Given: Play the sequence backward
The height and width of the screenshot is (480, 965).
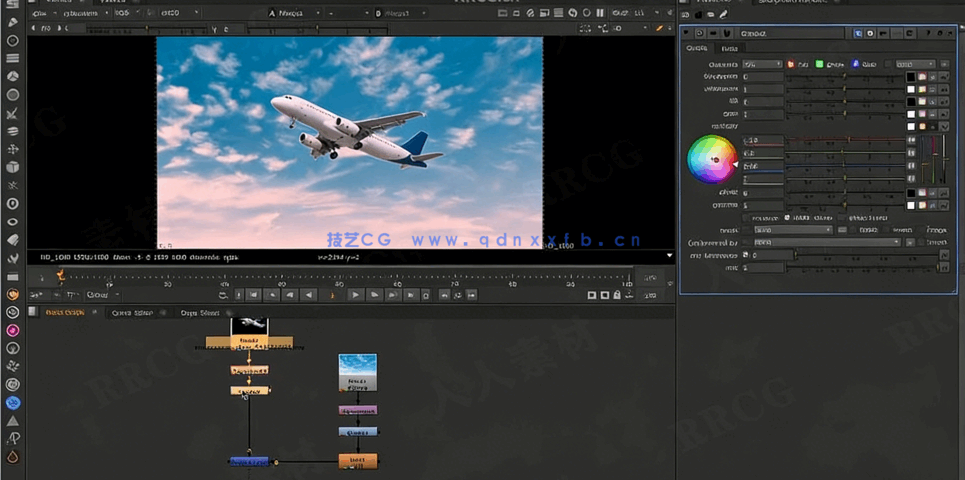Looking at the screenshot, I should pos(310,295).
